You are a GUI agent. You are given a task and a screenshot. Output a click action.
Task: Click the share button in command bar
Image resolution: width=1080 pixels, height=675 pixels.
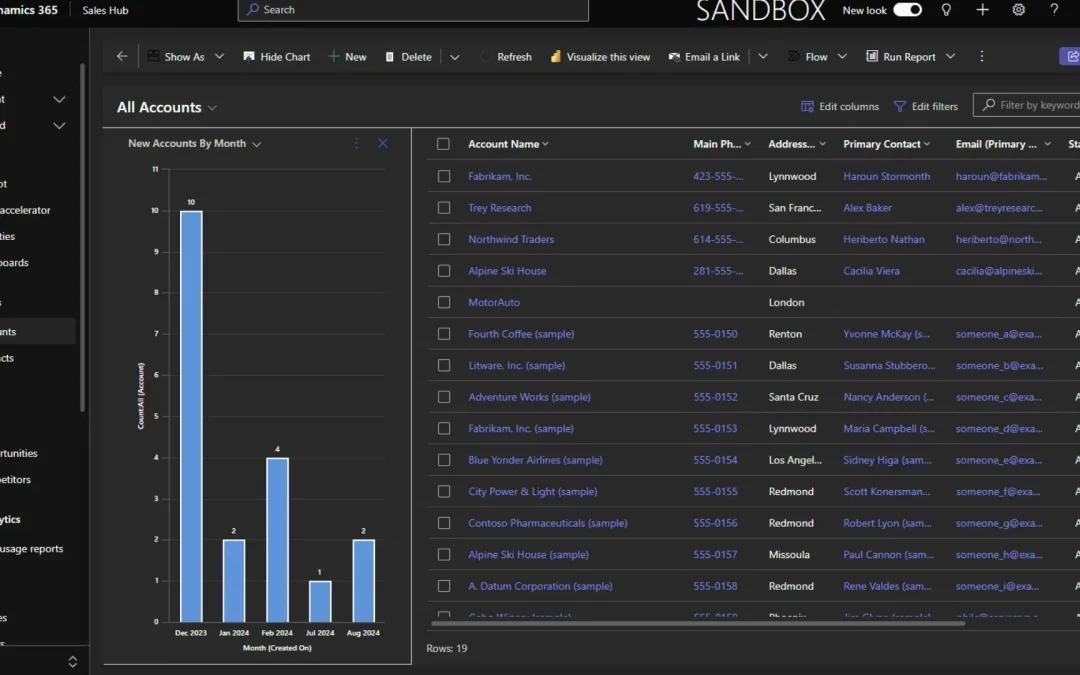point(1071,56)
